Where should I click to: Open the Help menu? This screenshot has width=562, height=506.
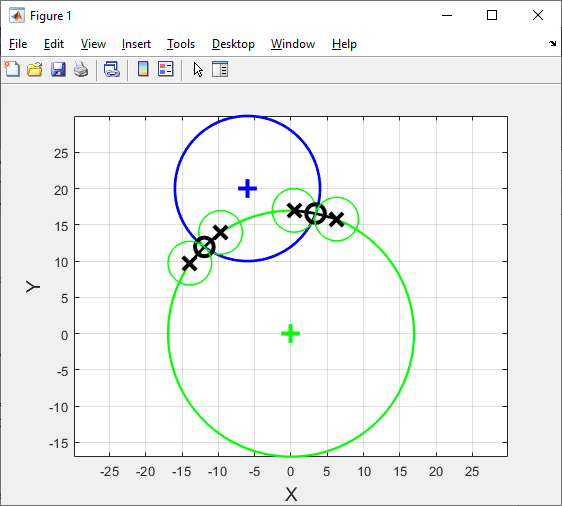344,44
